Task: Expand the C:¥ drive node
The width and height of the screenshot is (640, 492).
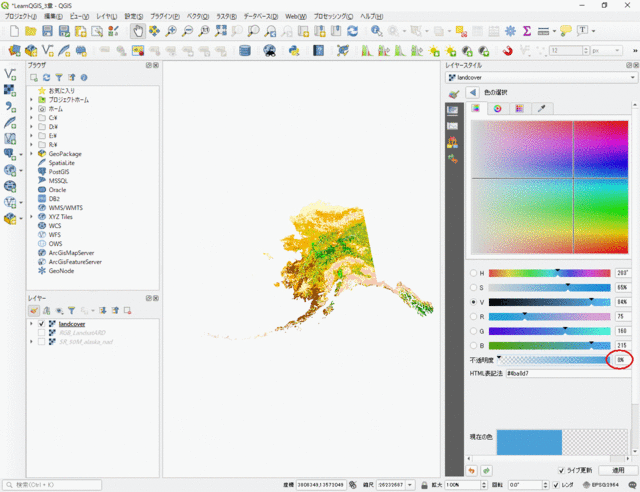Action: (x=31, y=118)
